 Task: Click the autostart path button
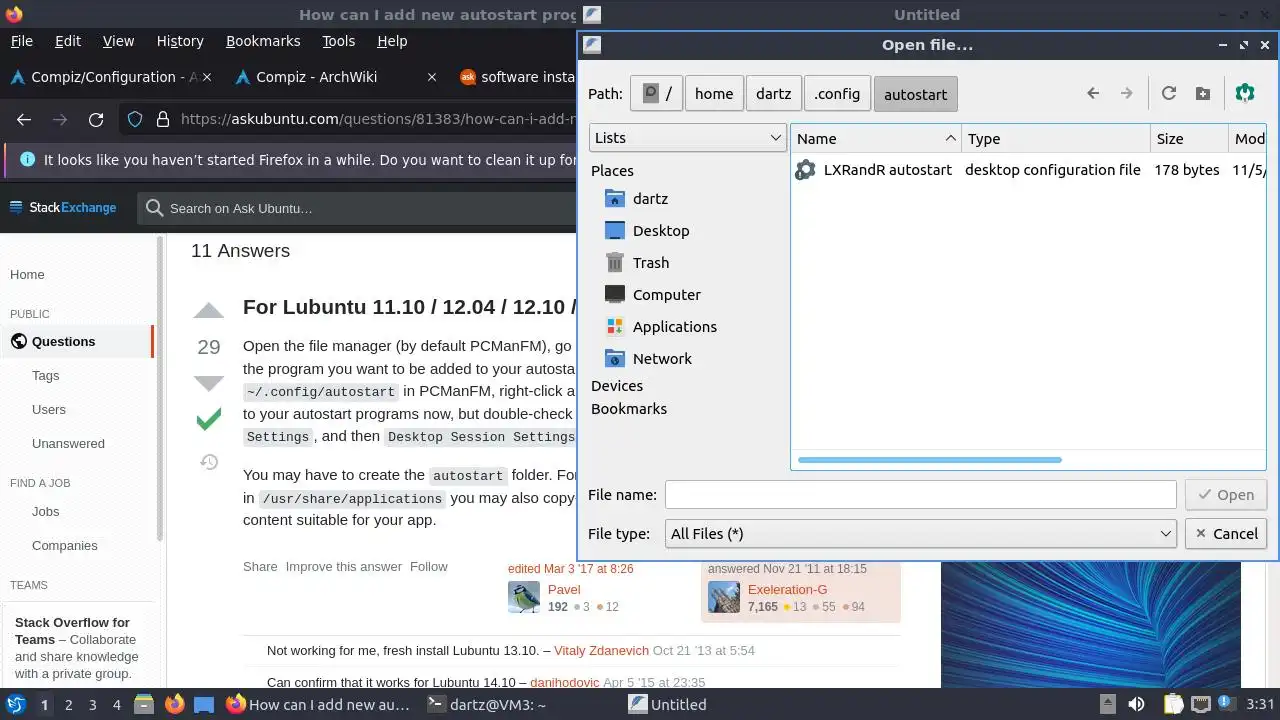click(916, 94)
